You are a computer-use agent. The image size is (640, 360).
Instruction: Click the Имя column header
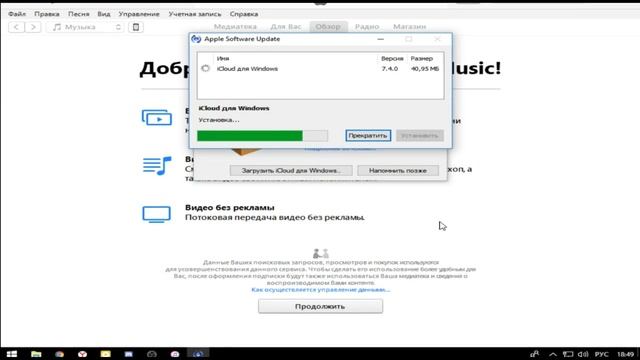coord(223,58)
